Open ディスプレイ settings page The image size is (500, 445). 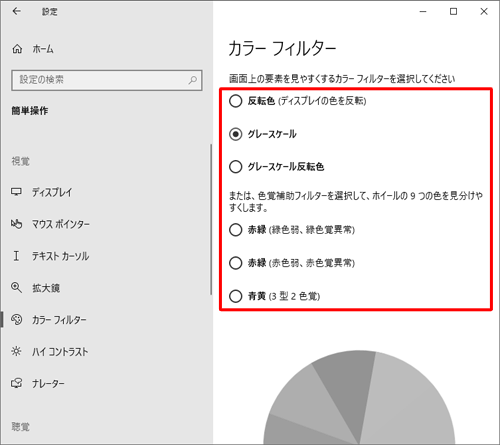[x=52, y=192]
